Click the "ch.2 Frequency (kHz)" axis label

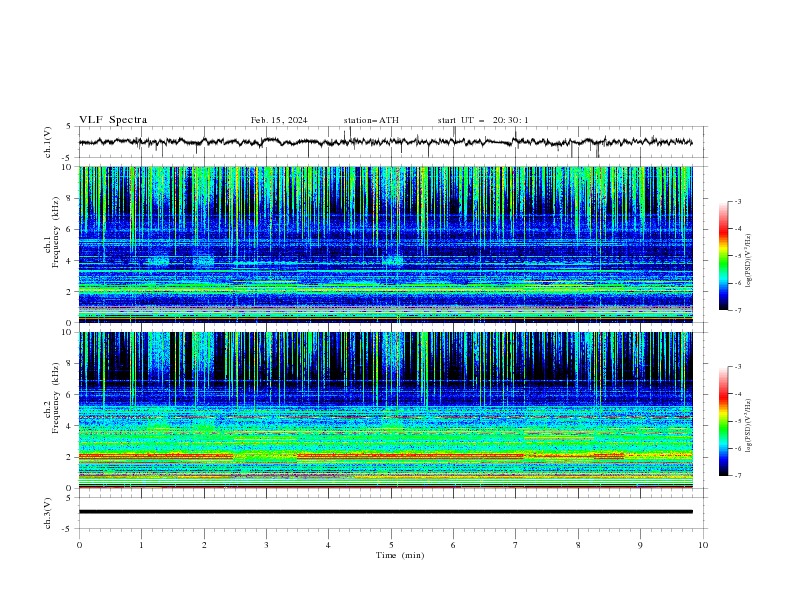pyautogui.click(x=52, y=398)
